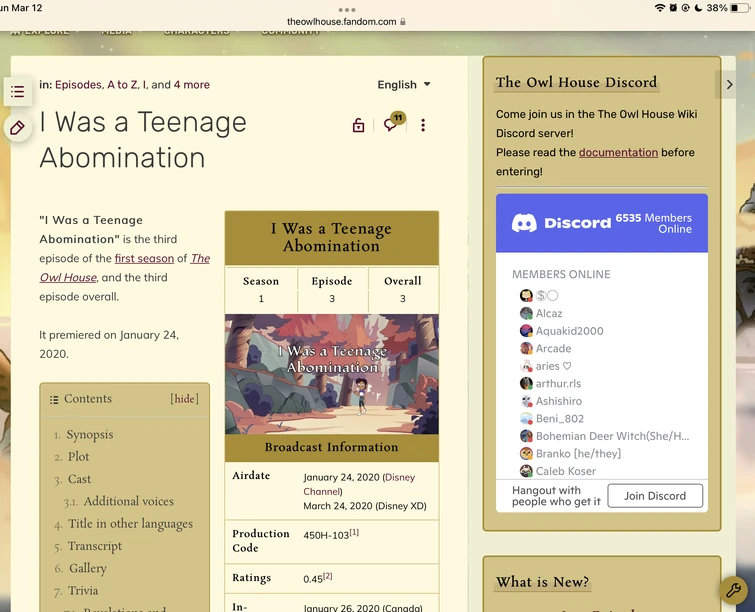Open the three-dot more actions menu
This screenshot has height=612, width=755.
(423, 125)
